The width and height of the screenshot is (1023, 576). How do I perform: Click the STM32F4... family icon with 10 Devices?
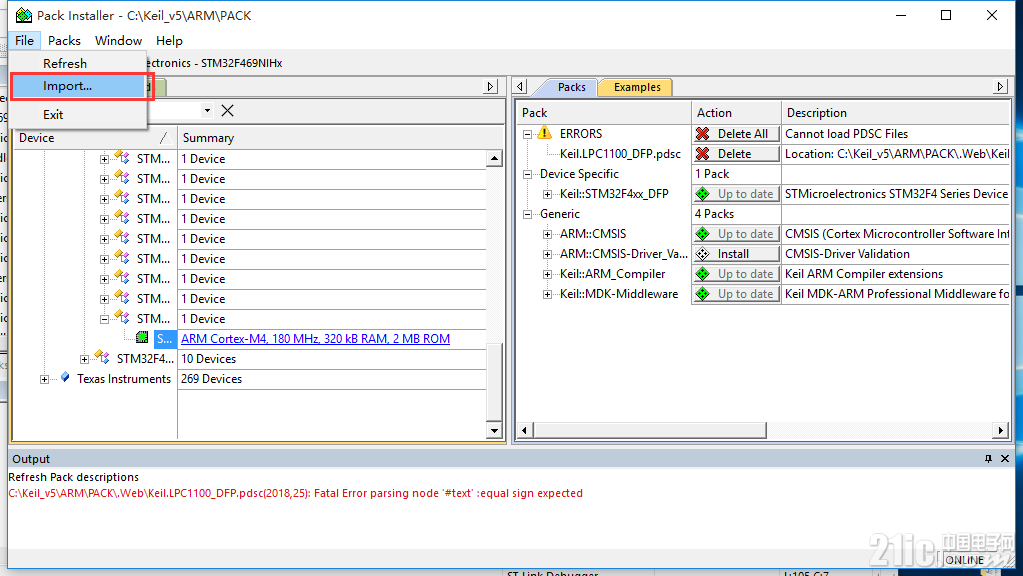tap(102, 357)
